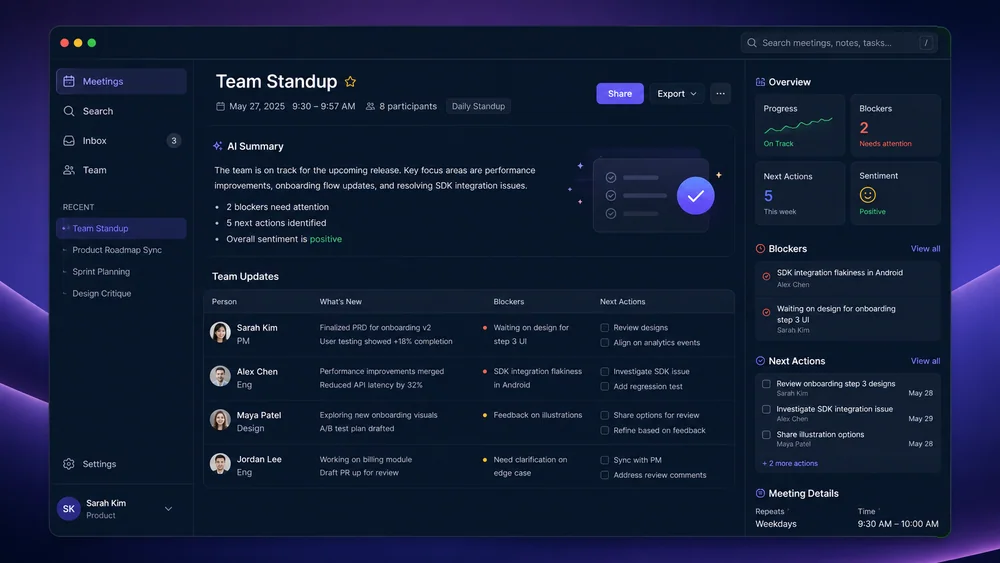Click the slash shortcut key icon
Screen dimensions: 1000x563
pos(926,43)
